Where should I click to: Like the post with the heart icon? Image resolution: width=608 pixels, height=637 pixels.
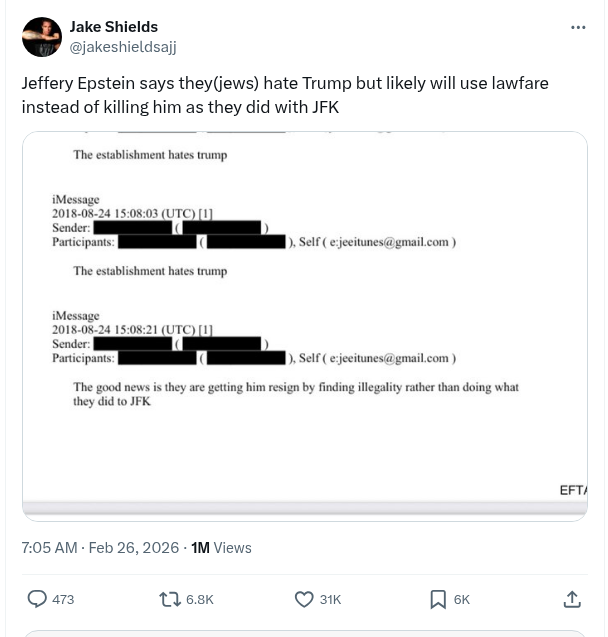tap(304, 599)
